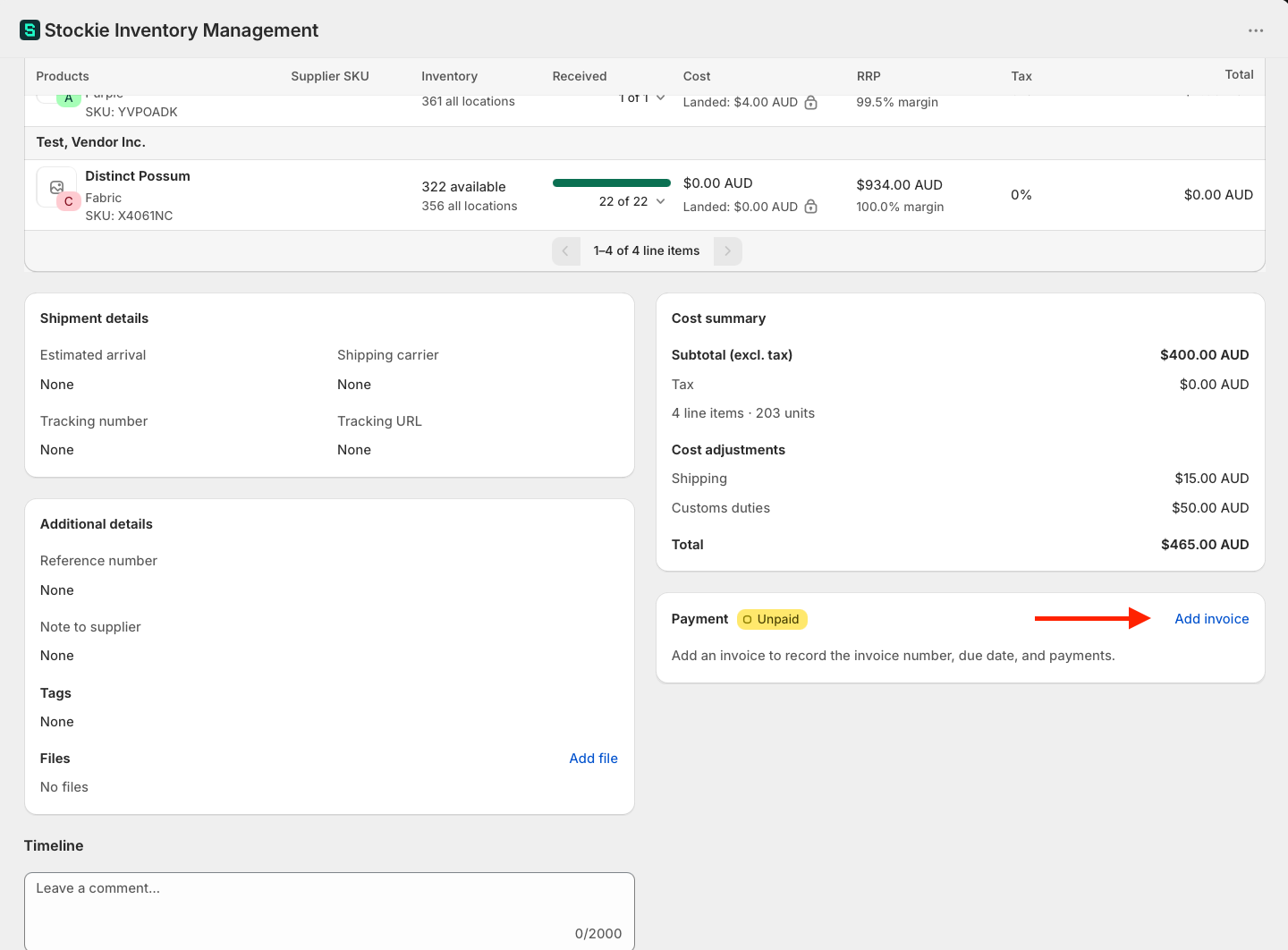Click the 4 line items · 203 units text

743,413
